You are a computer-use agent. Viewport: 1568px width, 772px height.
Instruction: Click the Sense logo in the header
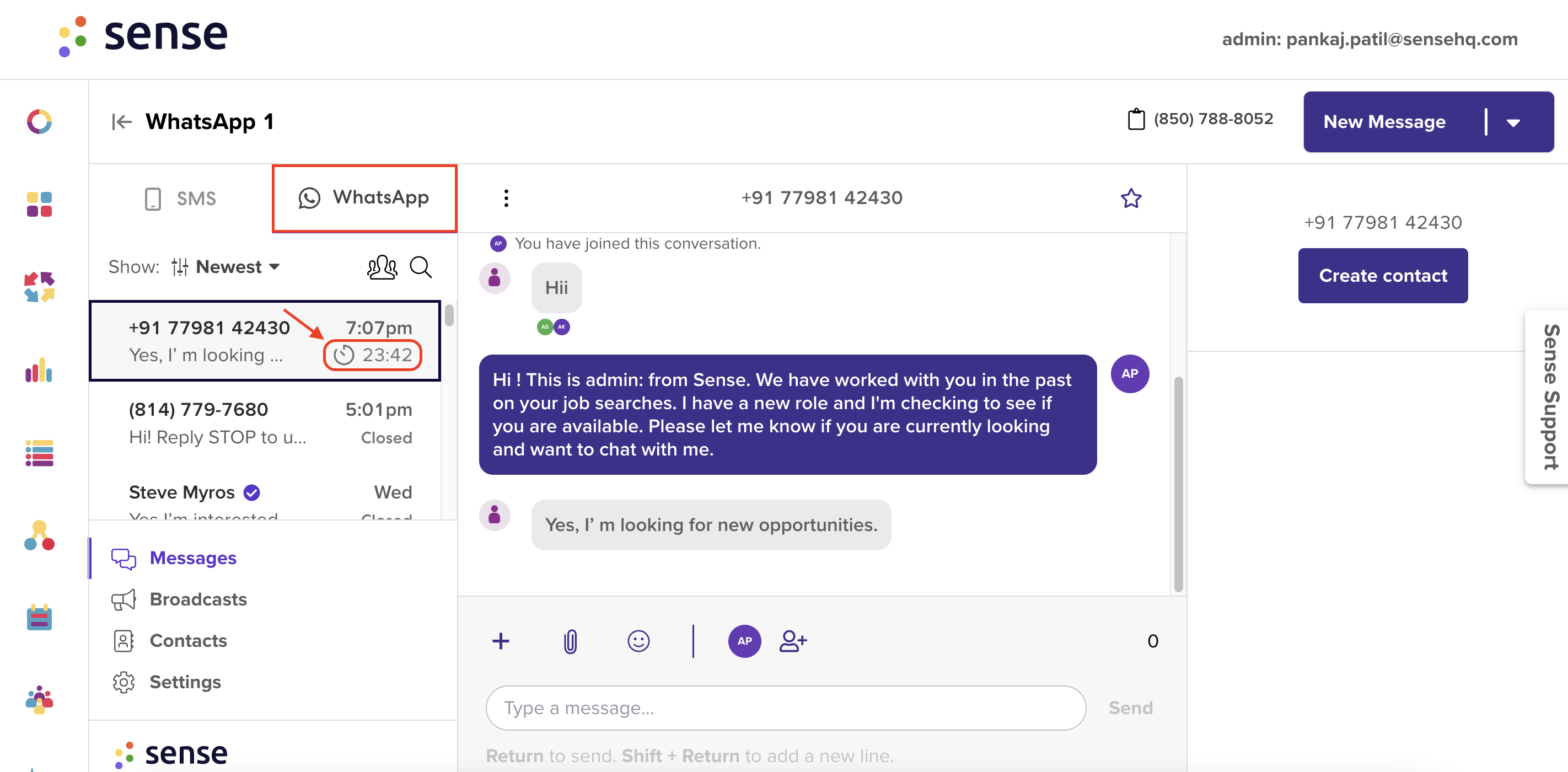143,35
